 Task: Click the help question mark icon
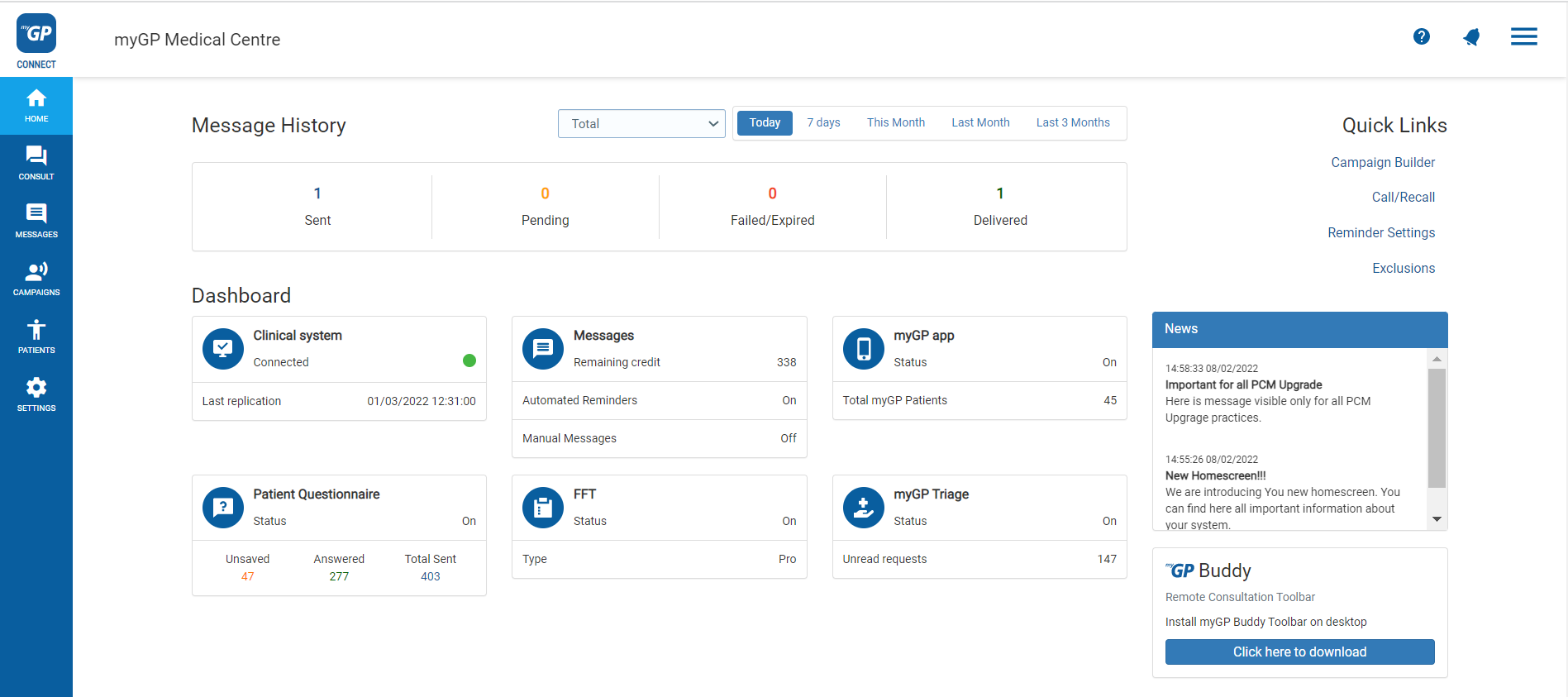(1421, 36)
